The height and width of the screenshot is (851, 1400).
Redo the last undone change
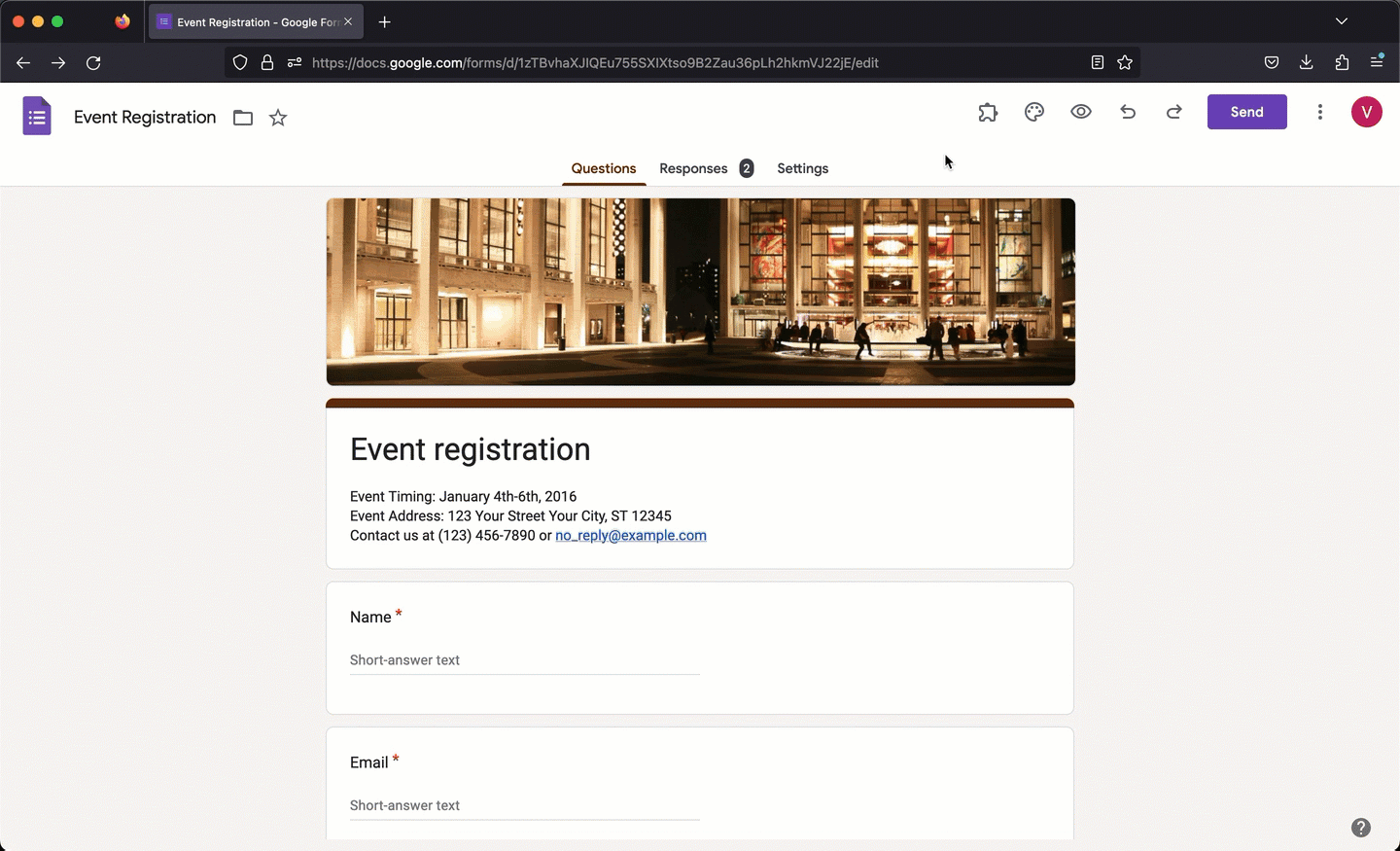(1173, 112)
